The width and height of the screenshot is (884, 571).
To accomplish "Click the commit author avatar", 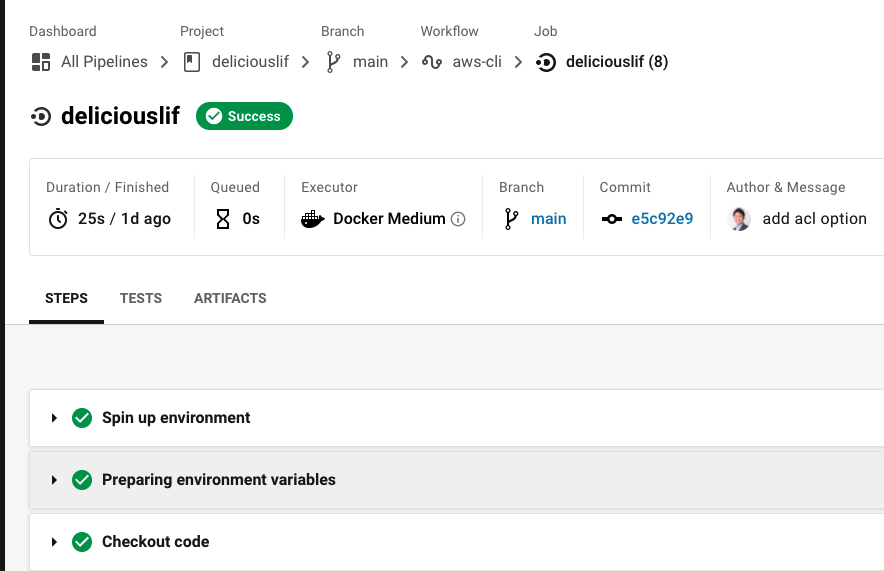I will (x=740, y=219).
